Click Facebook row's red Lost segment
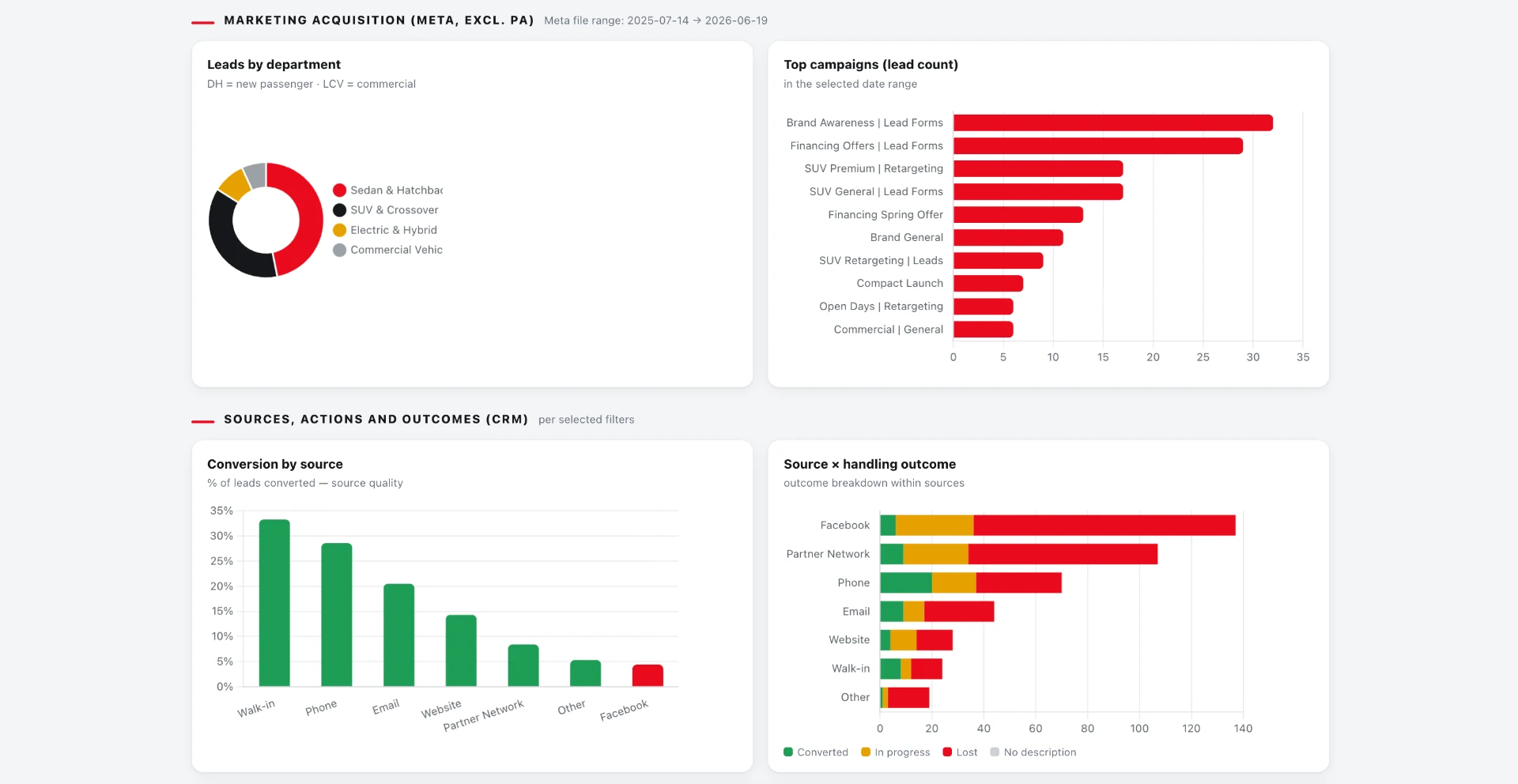 [x=1105, y=526]
